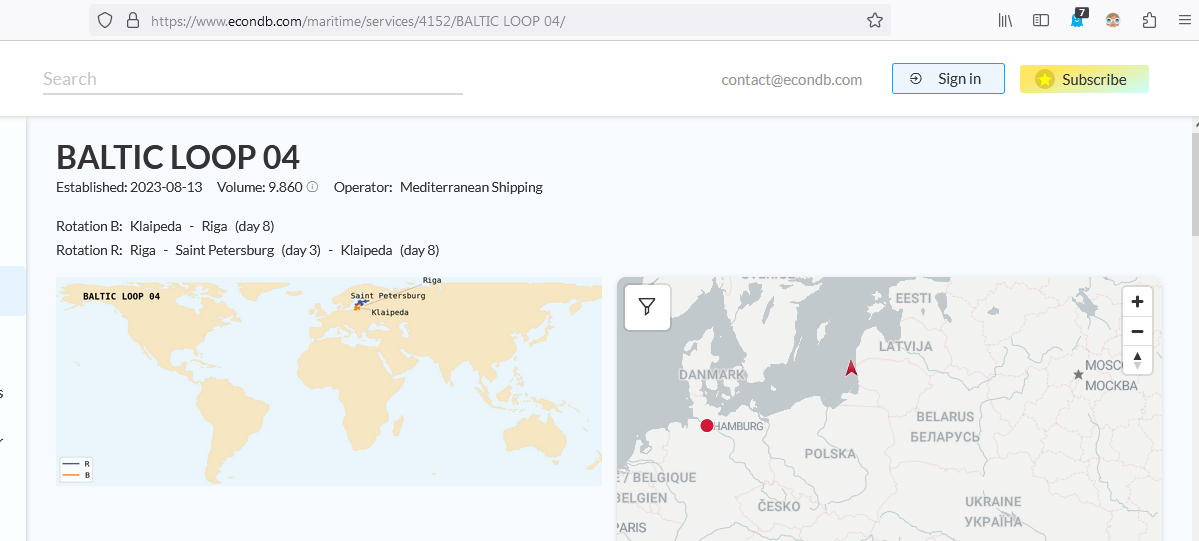Toggle the B rotation legend entry

click(76, 475)
